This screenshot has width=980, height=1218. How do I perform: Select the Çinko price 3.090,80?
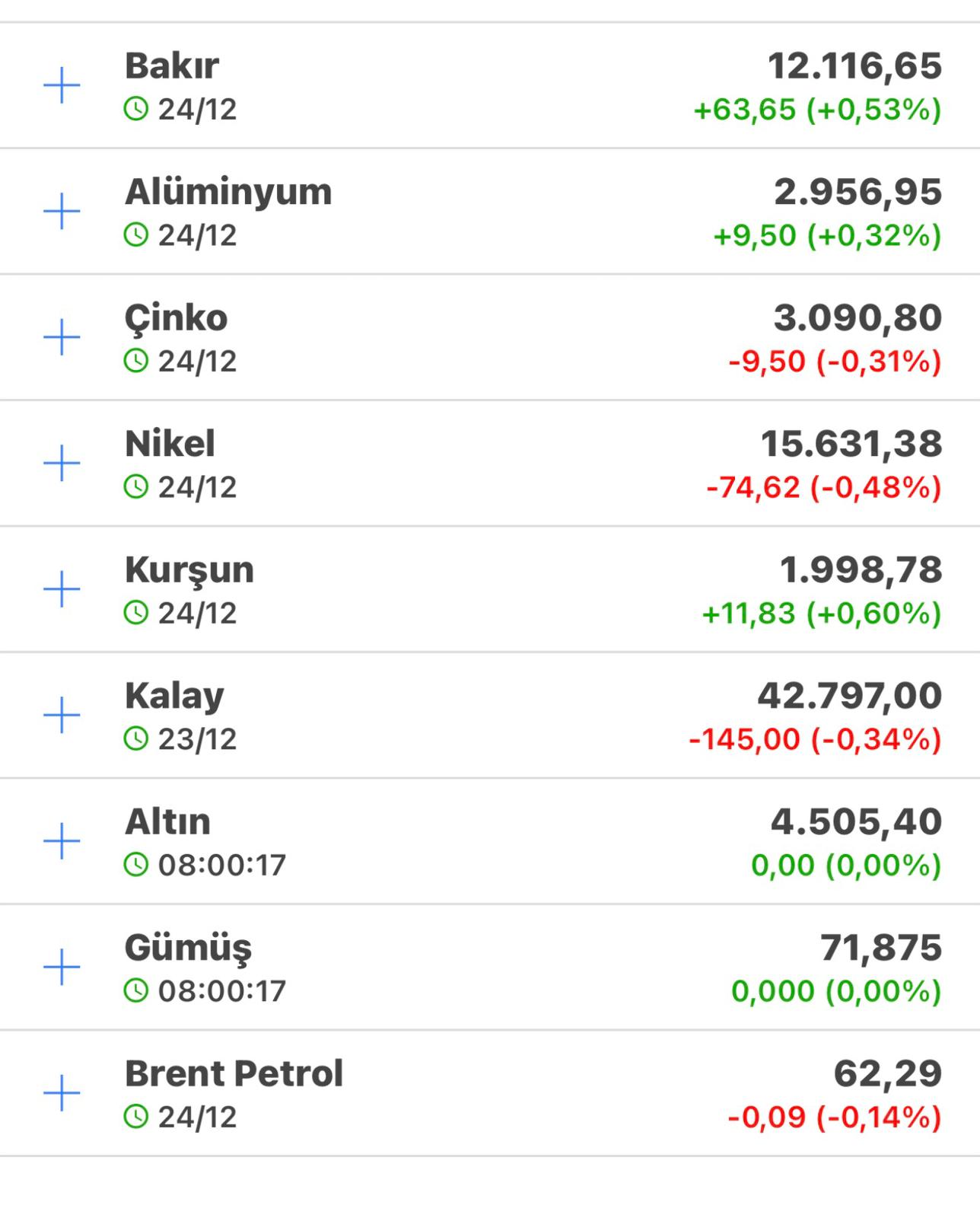(857, 317)
